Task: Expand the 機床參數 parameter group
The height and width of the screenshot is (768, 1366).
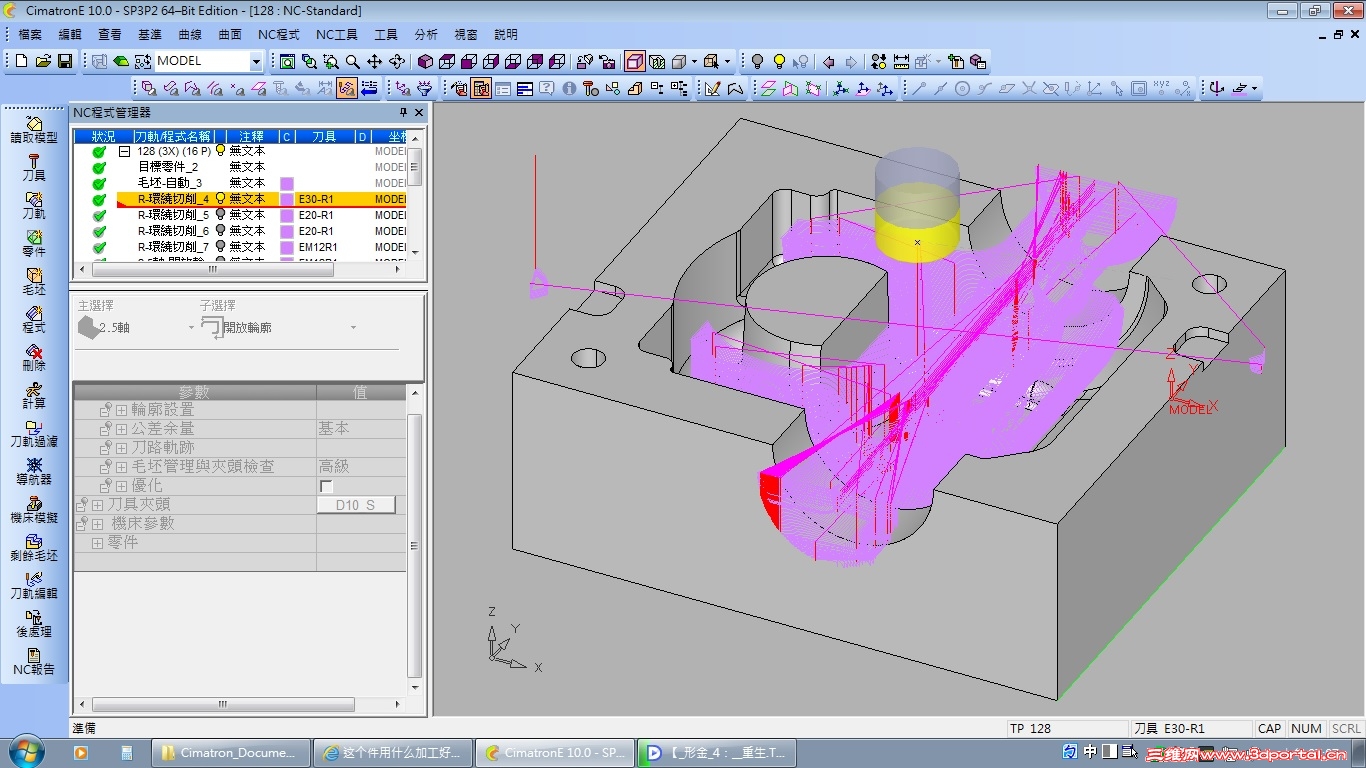Action: click(x=98, y=524)
